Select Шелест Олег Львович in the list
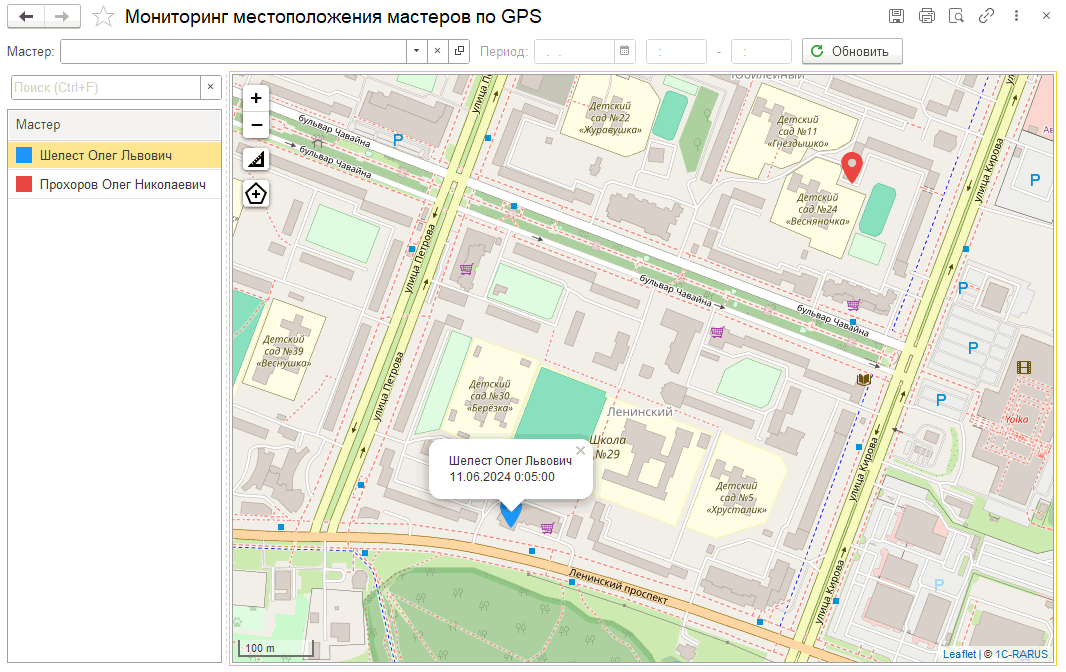Viewport: 1066px width, 672px height. point(114,155)
